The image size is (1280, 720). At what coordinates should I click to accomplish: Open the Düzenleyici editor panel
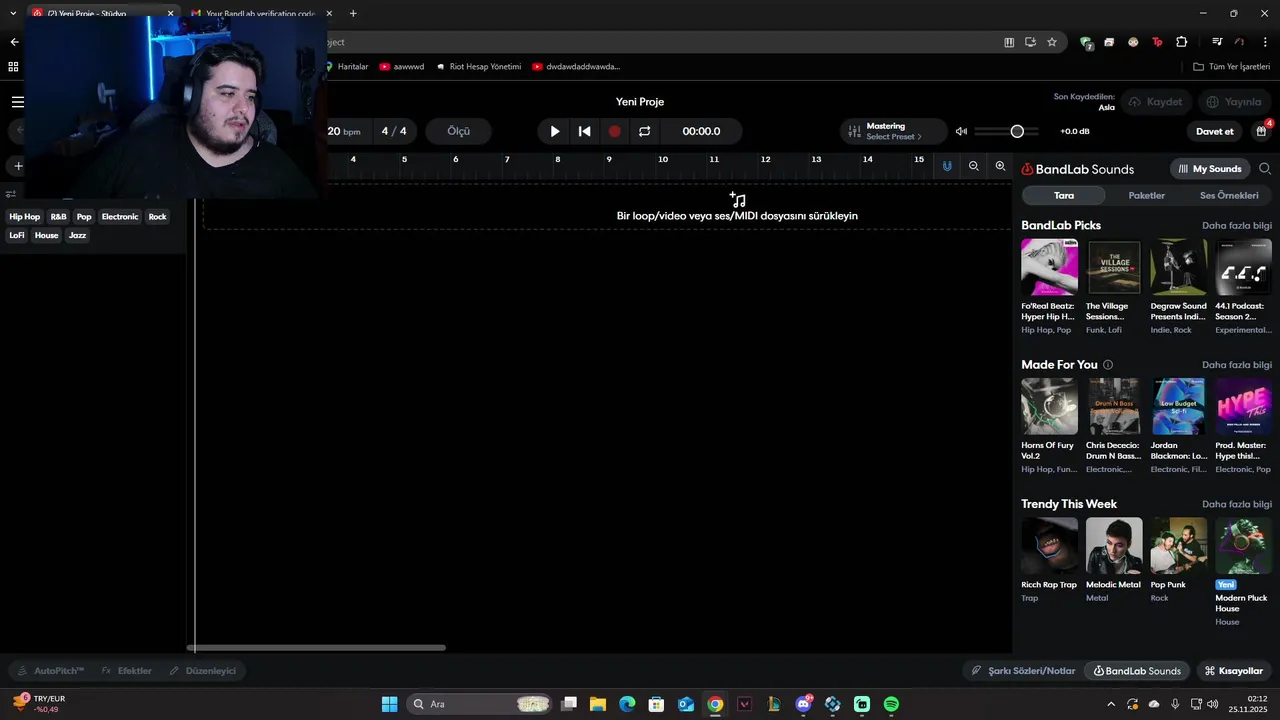(202, 671)
